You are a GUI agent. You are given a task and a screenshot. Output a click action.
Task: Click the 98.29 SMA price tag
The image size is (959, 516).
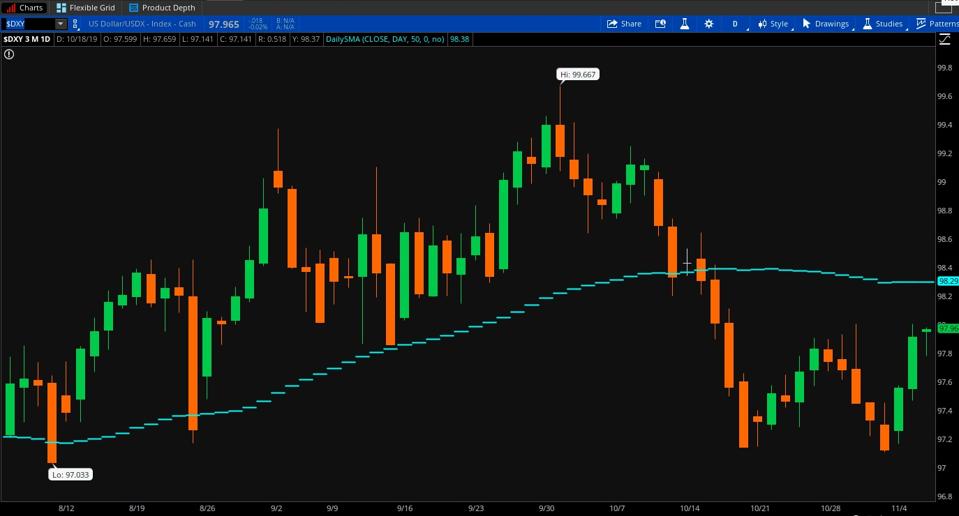[x=948, y=281]
